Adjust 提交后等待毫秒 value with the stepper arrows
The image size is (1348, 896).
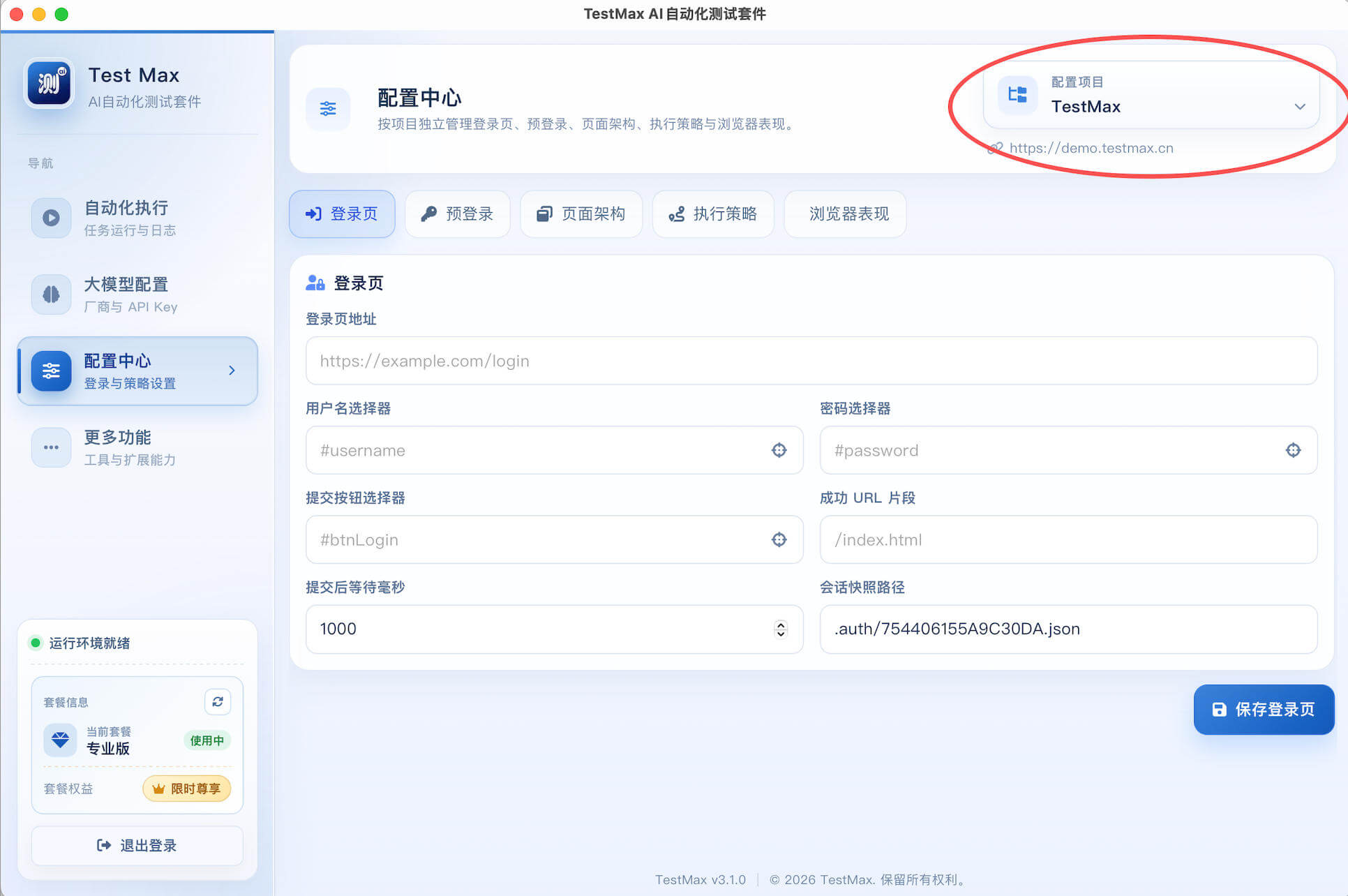coord(781,629)
